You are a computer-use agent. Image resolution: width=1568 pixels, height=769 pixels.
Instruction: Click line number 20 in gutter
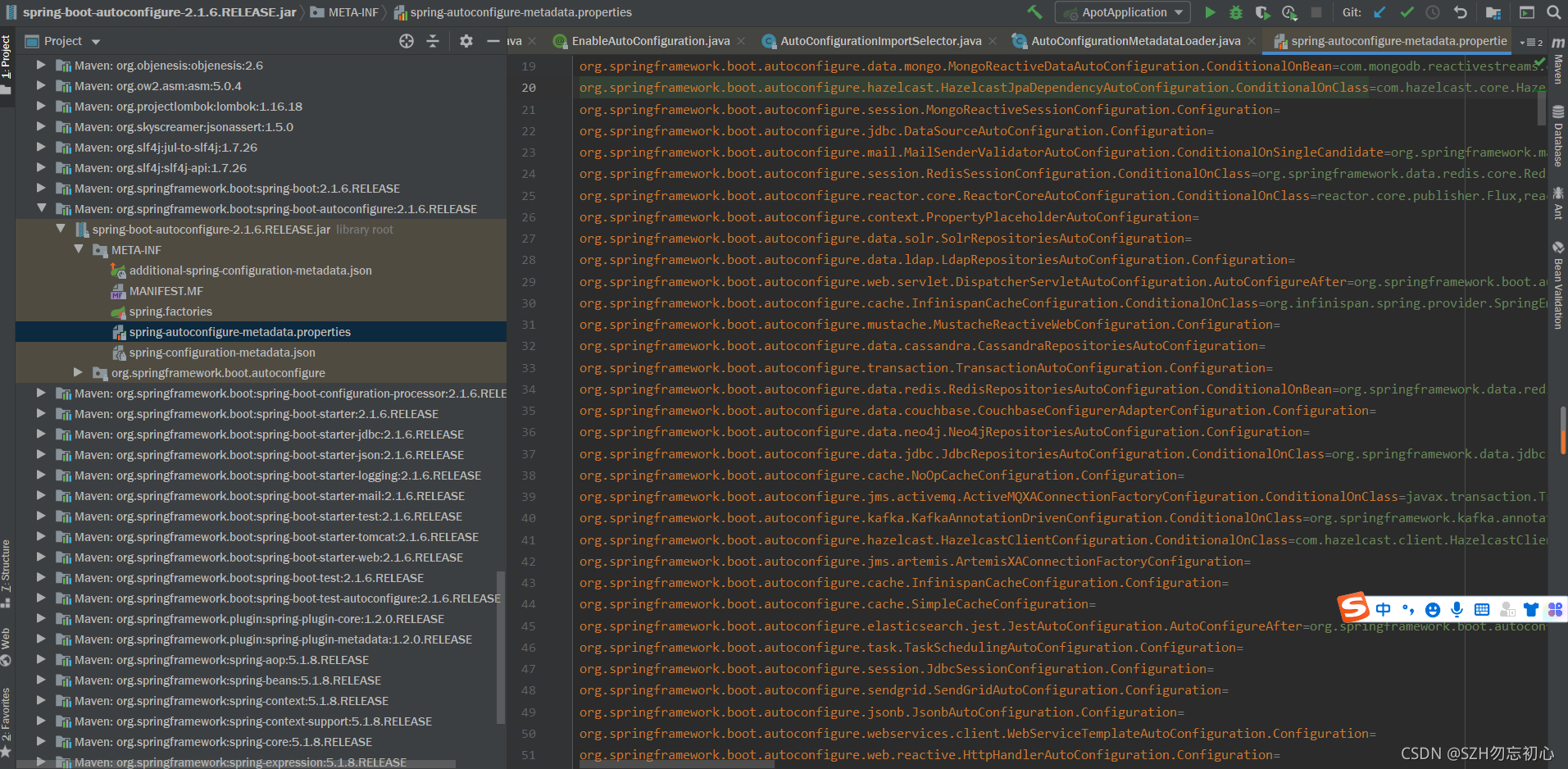pyautogui.click(x=529, y=88)
